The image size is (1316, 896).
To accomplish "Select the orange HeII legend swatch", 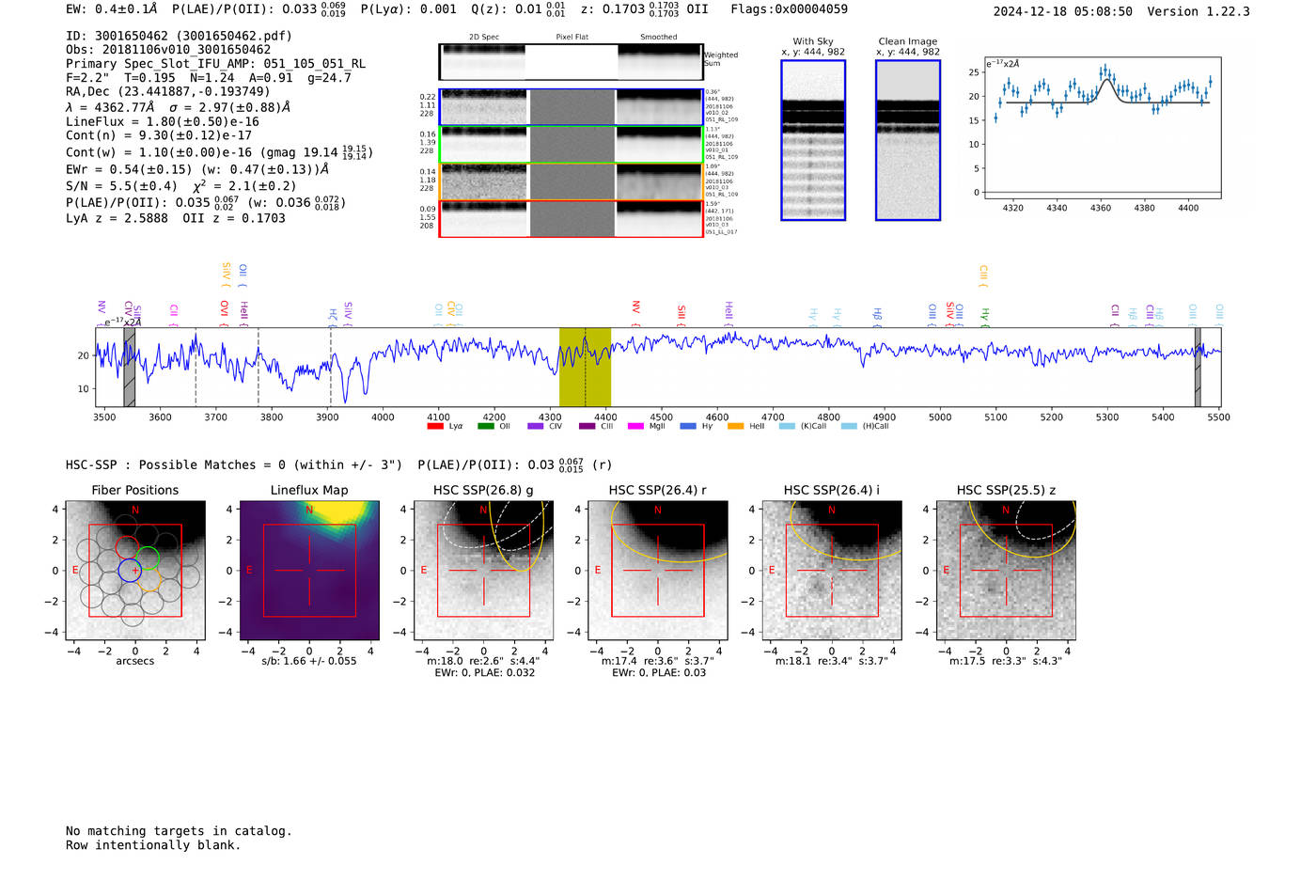I will tap(735, 426).
